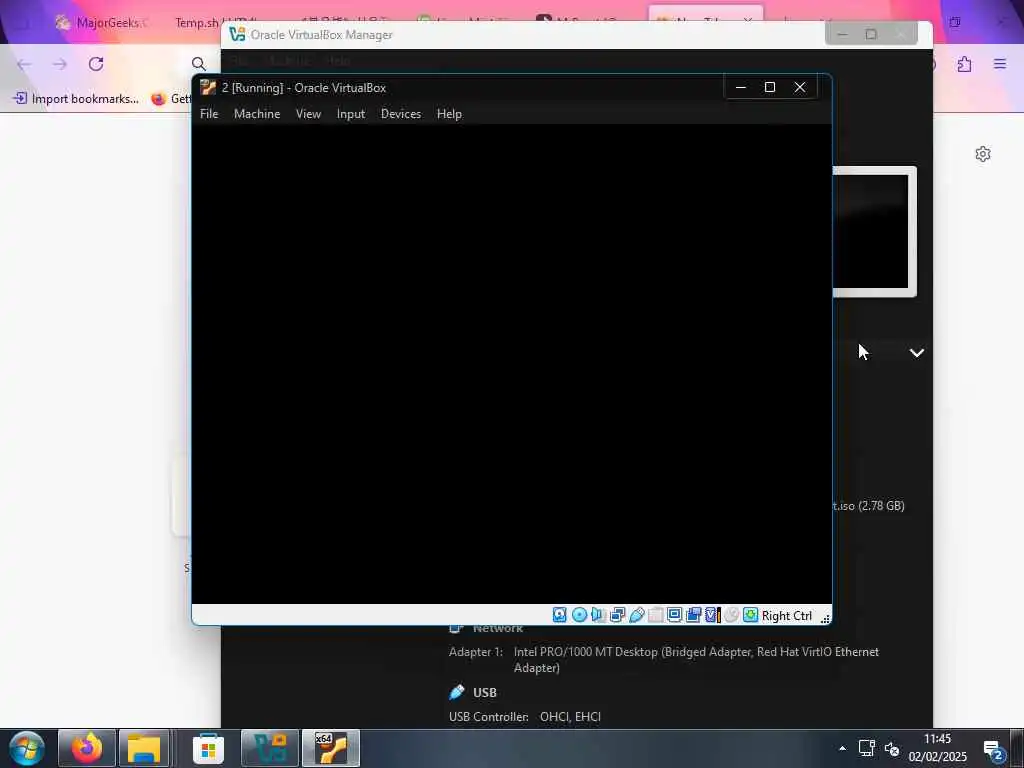The image size is (1024, 768).
Task: Click recording indicator in VM status bar
Action: [694, 615]
